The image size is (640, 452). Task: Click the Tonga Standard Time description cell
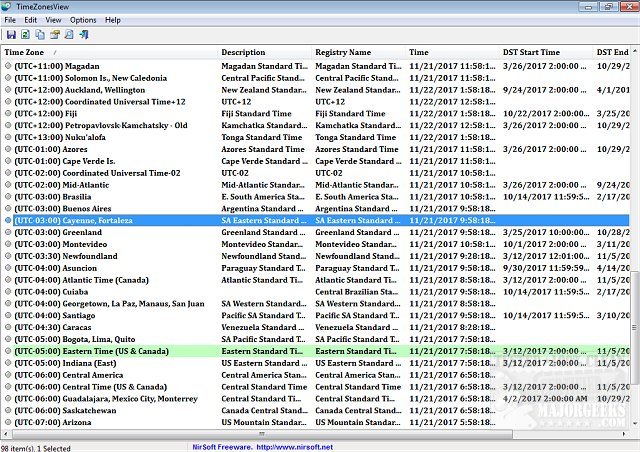262,137
